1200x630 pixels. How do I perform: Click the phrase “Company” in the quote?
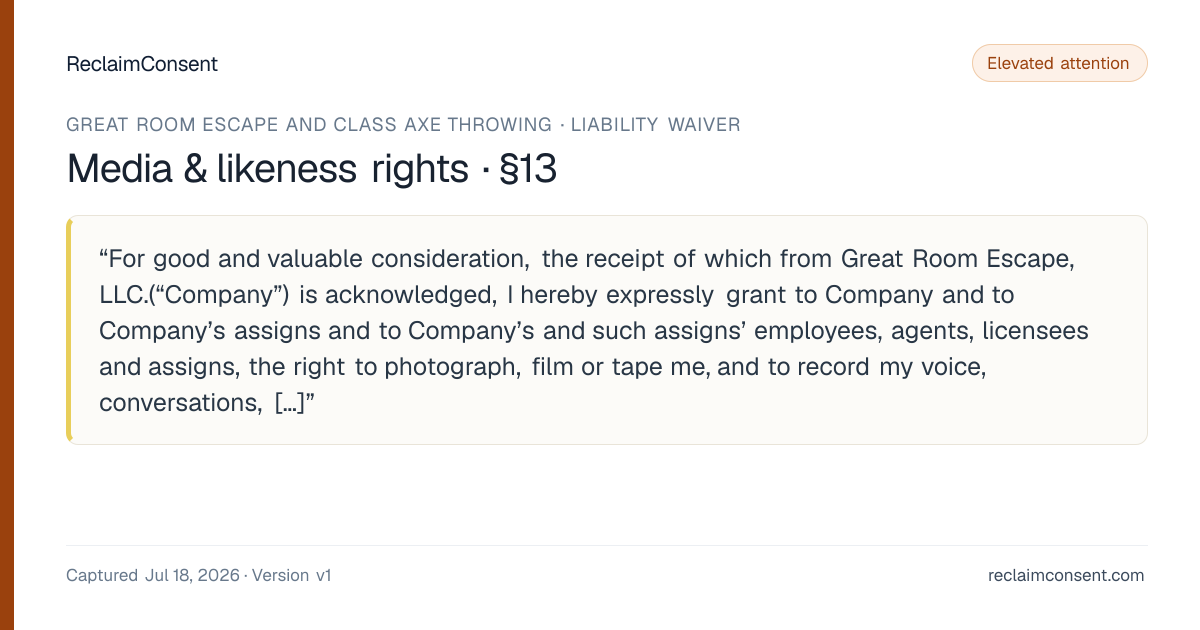point(219,295)
